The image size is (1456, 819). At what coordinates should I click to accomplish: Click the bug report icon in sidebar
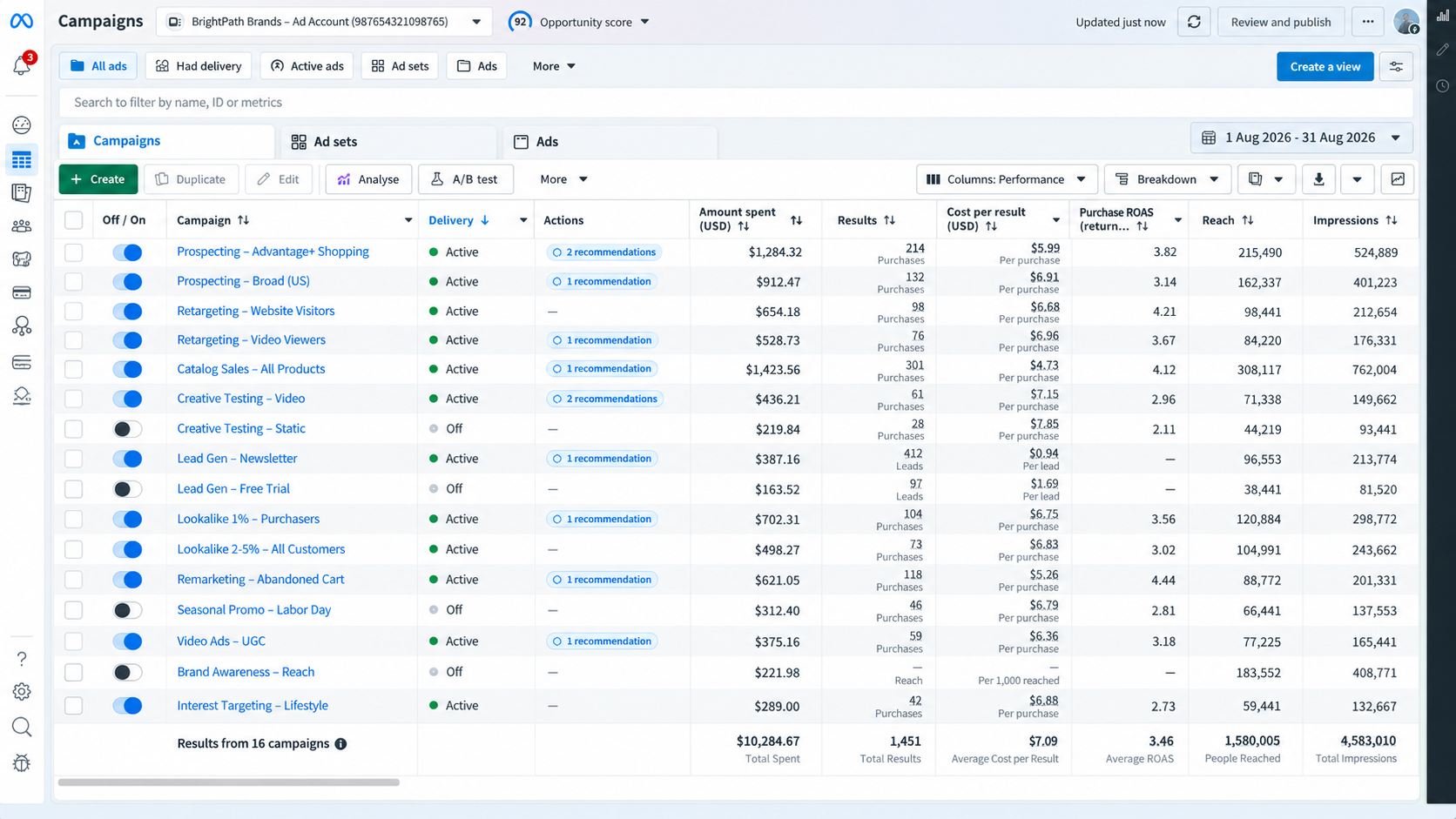[x=22, y=763]
